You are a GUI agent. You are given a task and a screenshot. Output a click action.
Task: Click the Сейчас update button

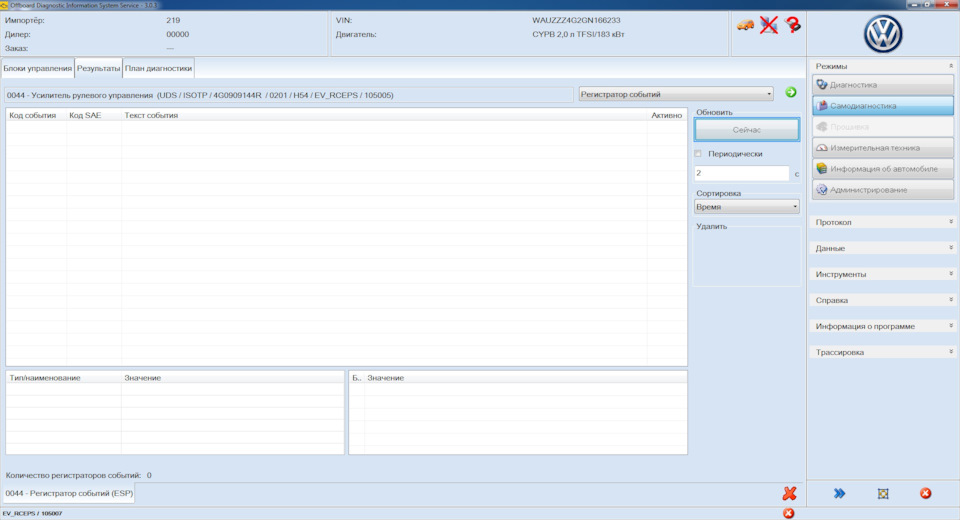pyautogui.click(x=746, y=130)
